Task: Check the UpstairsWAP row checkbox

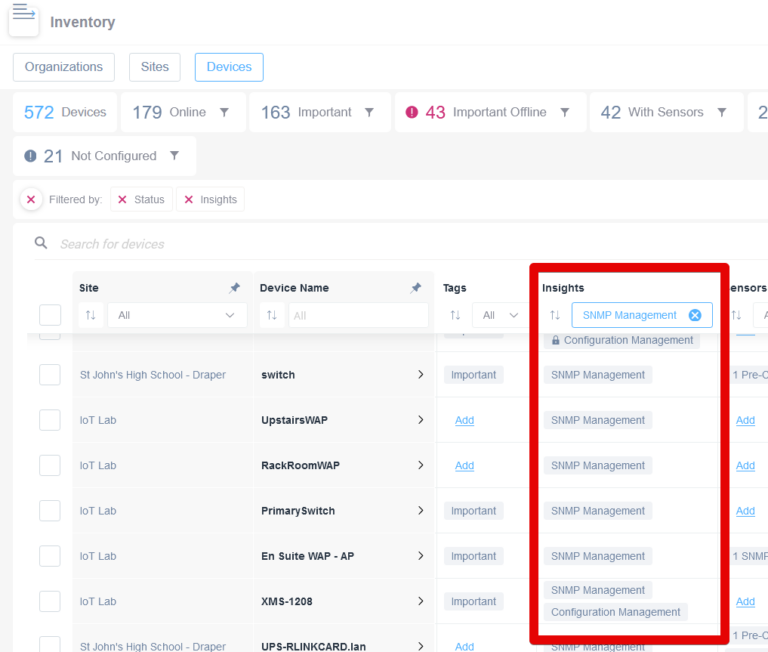Action: 50,420
